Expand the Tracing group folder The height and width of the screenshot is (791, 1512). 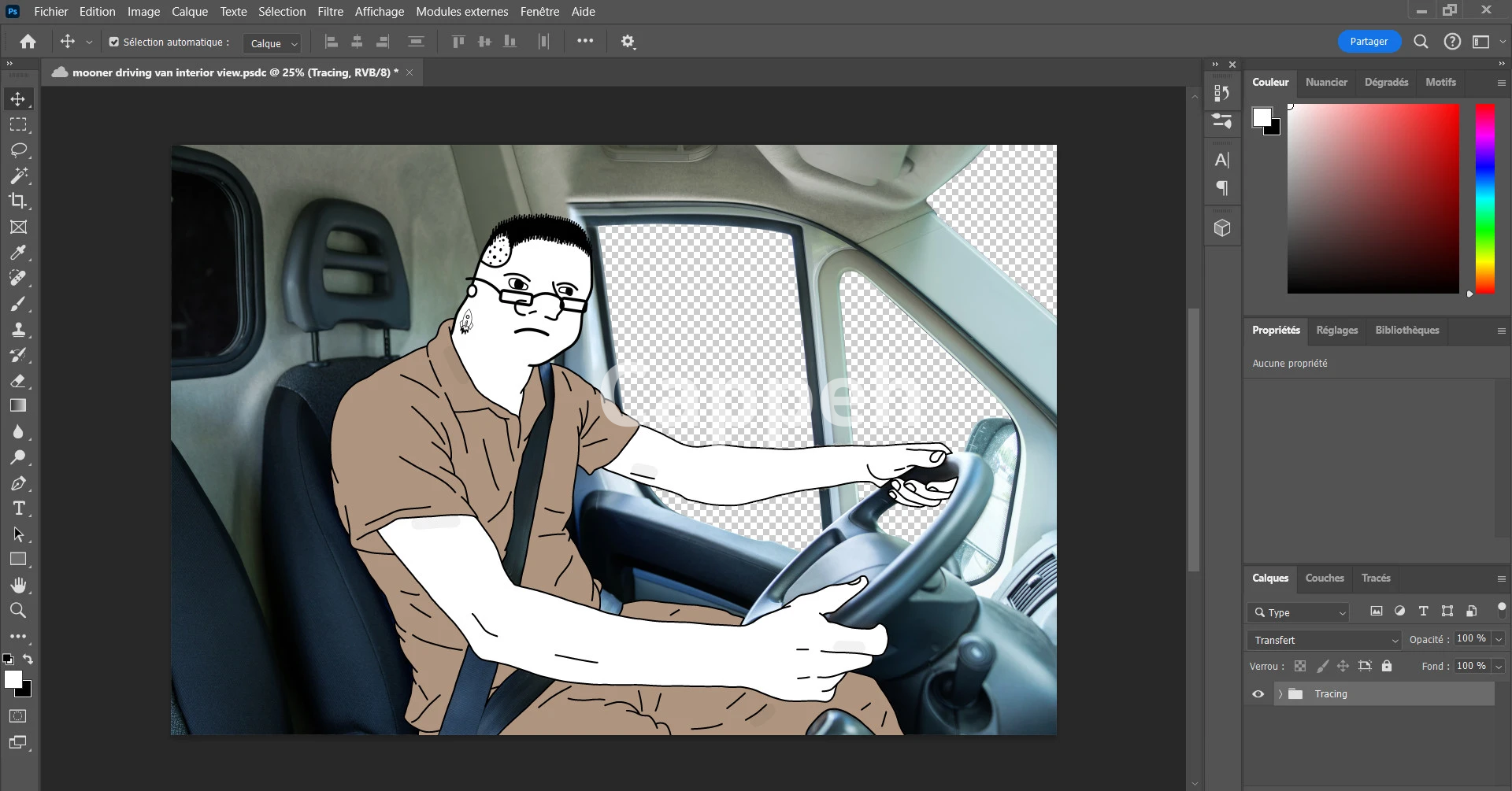pos(1280,694)
